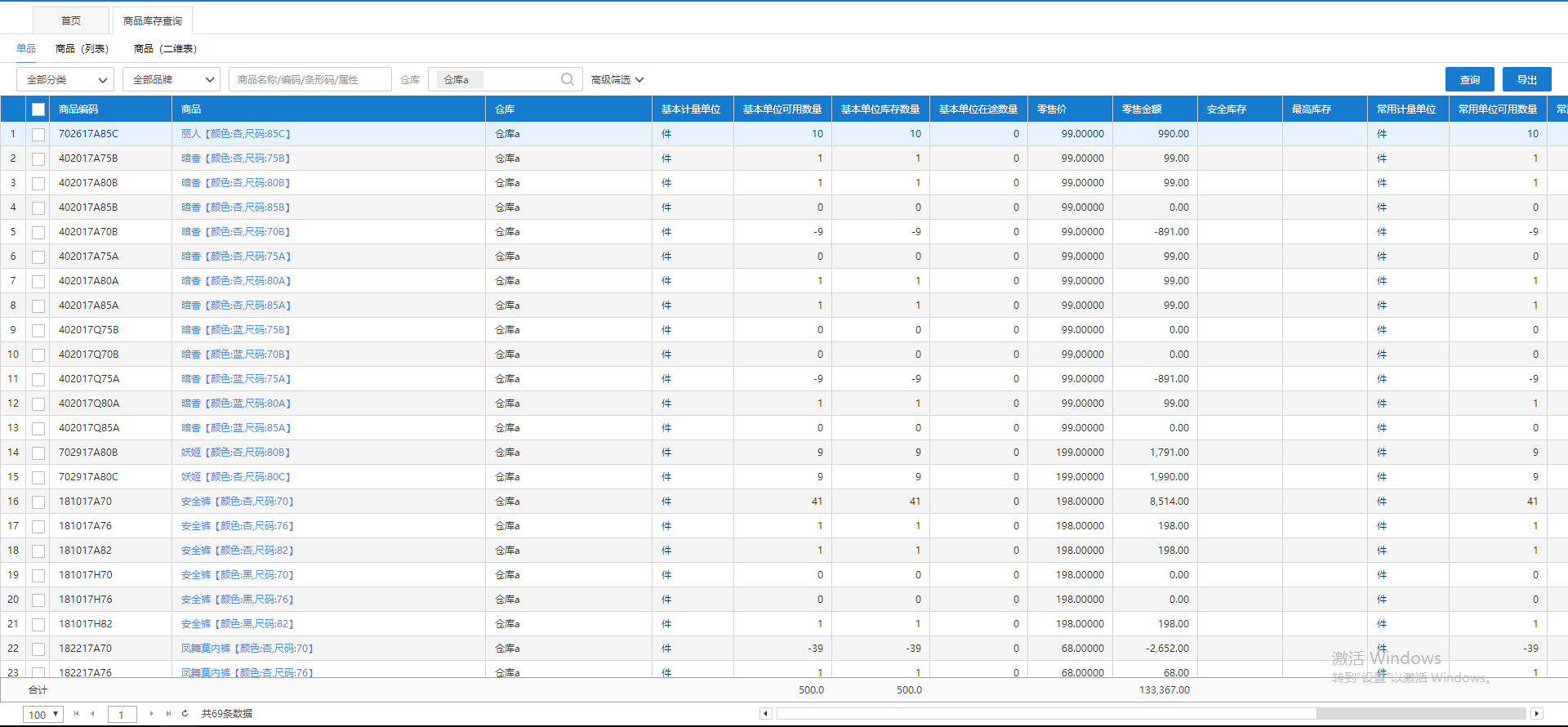Select the 商品库存查询 tab
Image resolution: width=1568 pixels, height=727 pixels.
153,20
